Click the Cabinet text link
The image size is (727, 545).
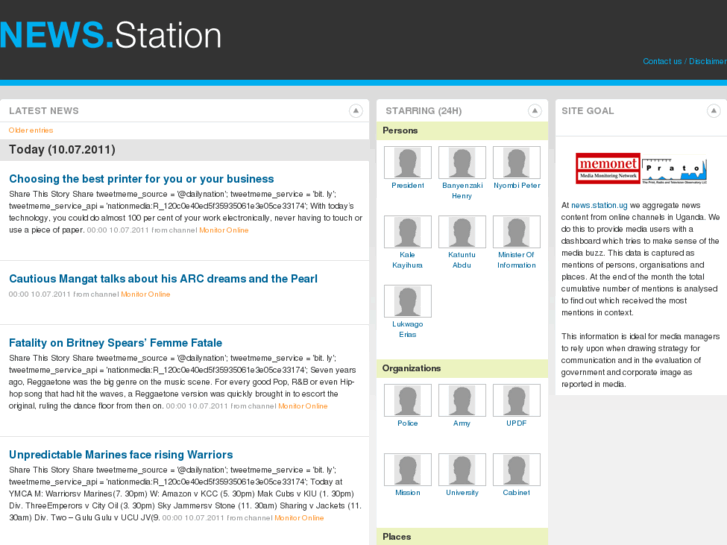coord(517,493)
